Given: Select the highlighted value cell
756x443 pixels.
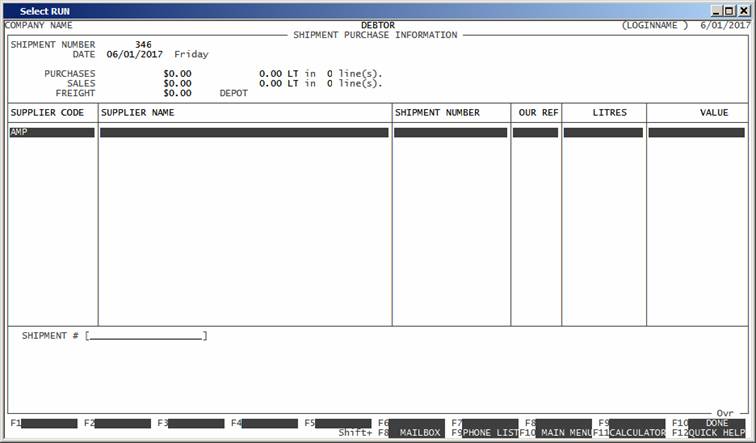Looking at the screenshot, I should 697,133.
